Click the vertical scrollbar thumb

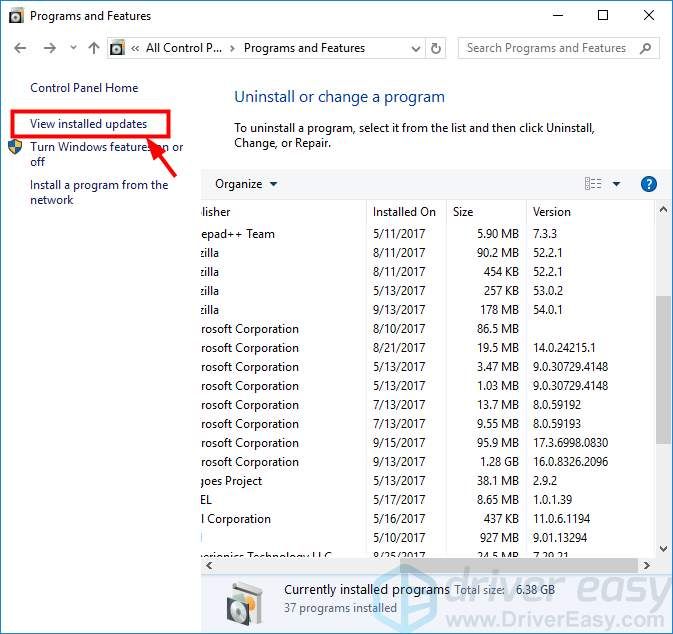(664, 370)
